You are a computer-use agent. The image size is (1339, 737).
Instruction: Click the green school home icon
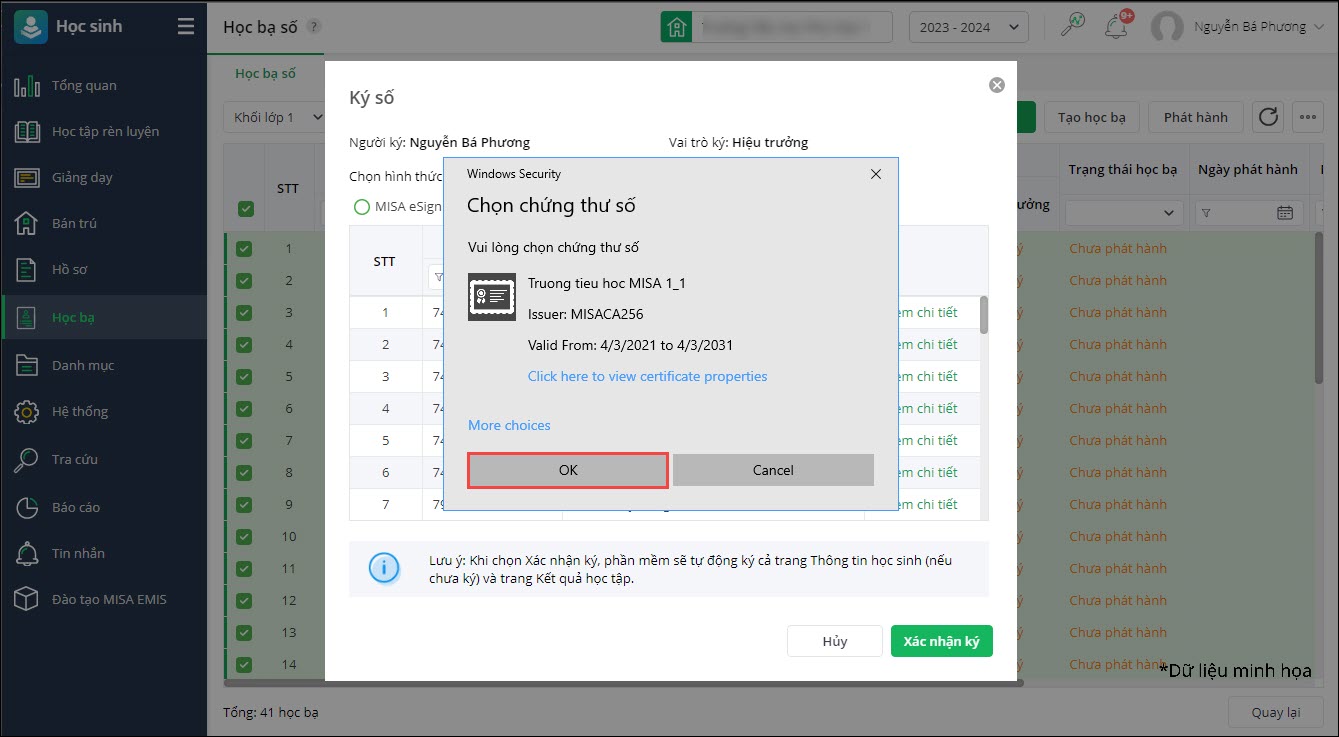tap(677, 27)
